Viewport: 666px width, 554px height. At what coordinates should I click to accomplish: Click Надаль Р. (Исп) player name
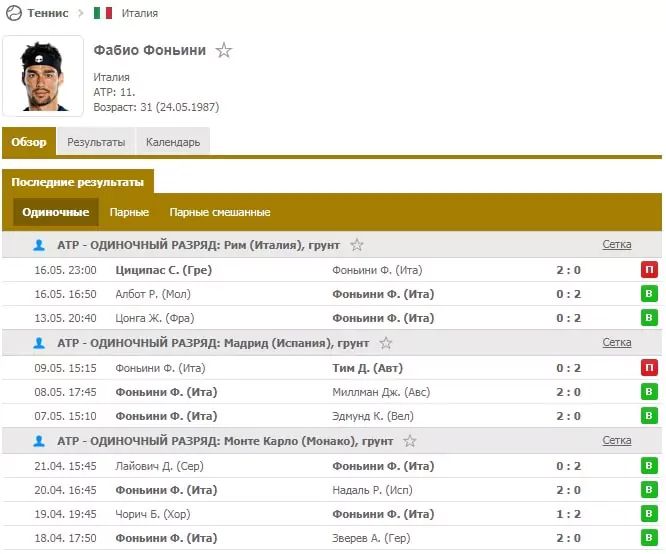372,490
